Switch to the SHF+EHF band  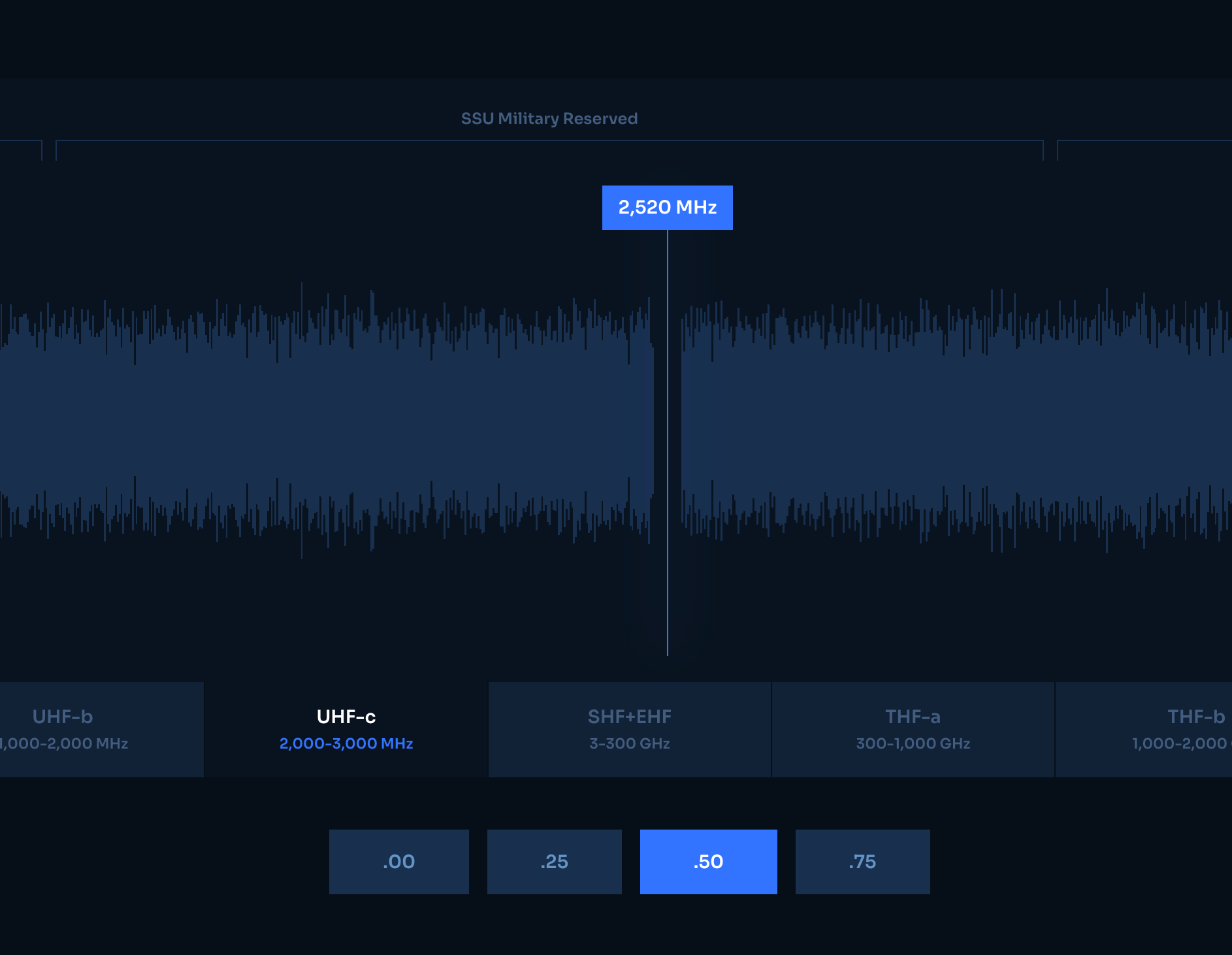629,728
